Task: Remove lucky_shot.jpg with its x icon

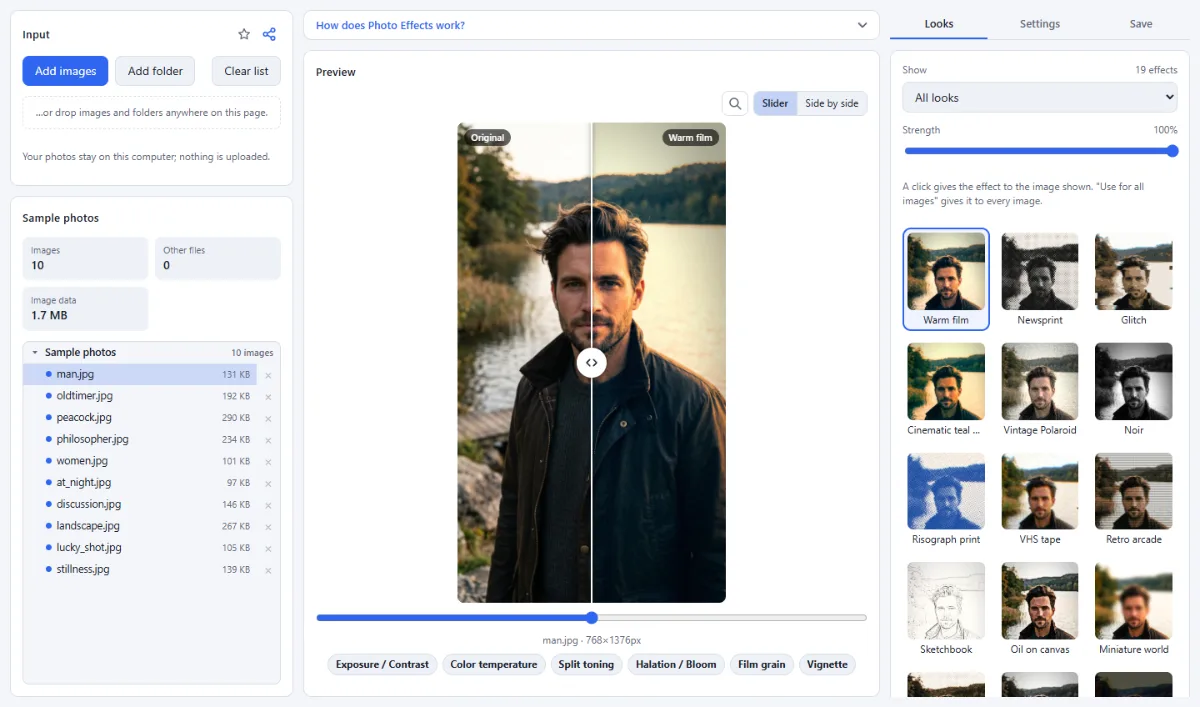Action: click(x=268, y=548)
